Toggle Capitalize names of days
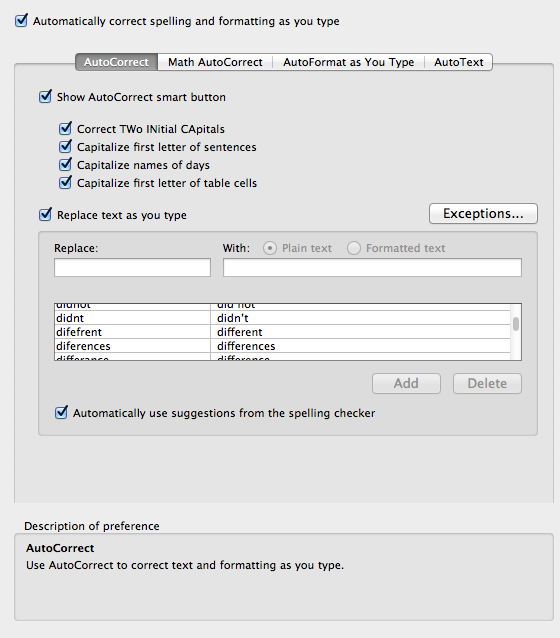Viewport: 560px width, 638px height. click(65, 164)
